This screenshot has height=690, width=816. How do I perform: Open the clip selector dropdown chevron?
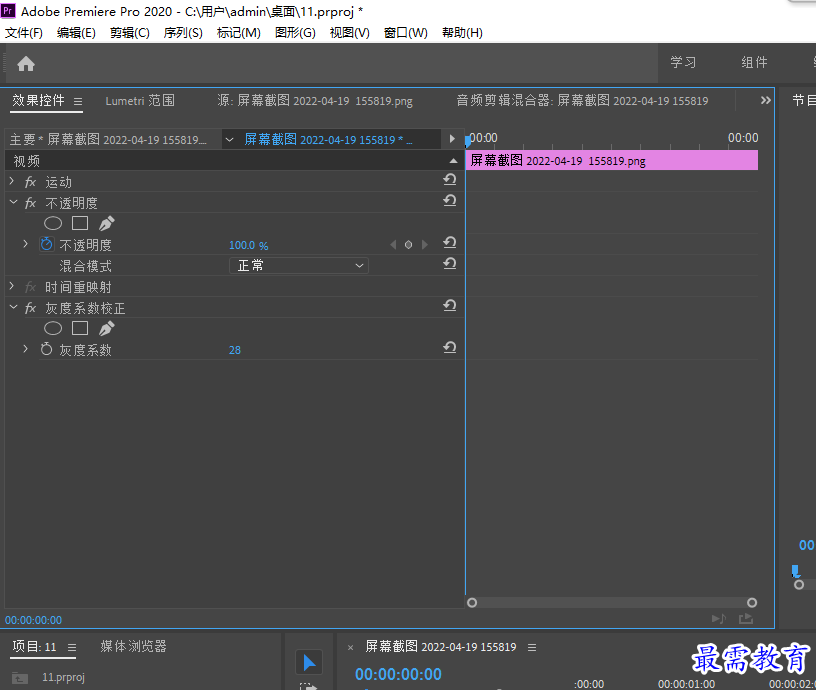pos(229,139)
